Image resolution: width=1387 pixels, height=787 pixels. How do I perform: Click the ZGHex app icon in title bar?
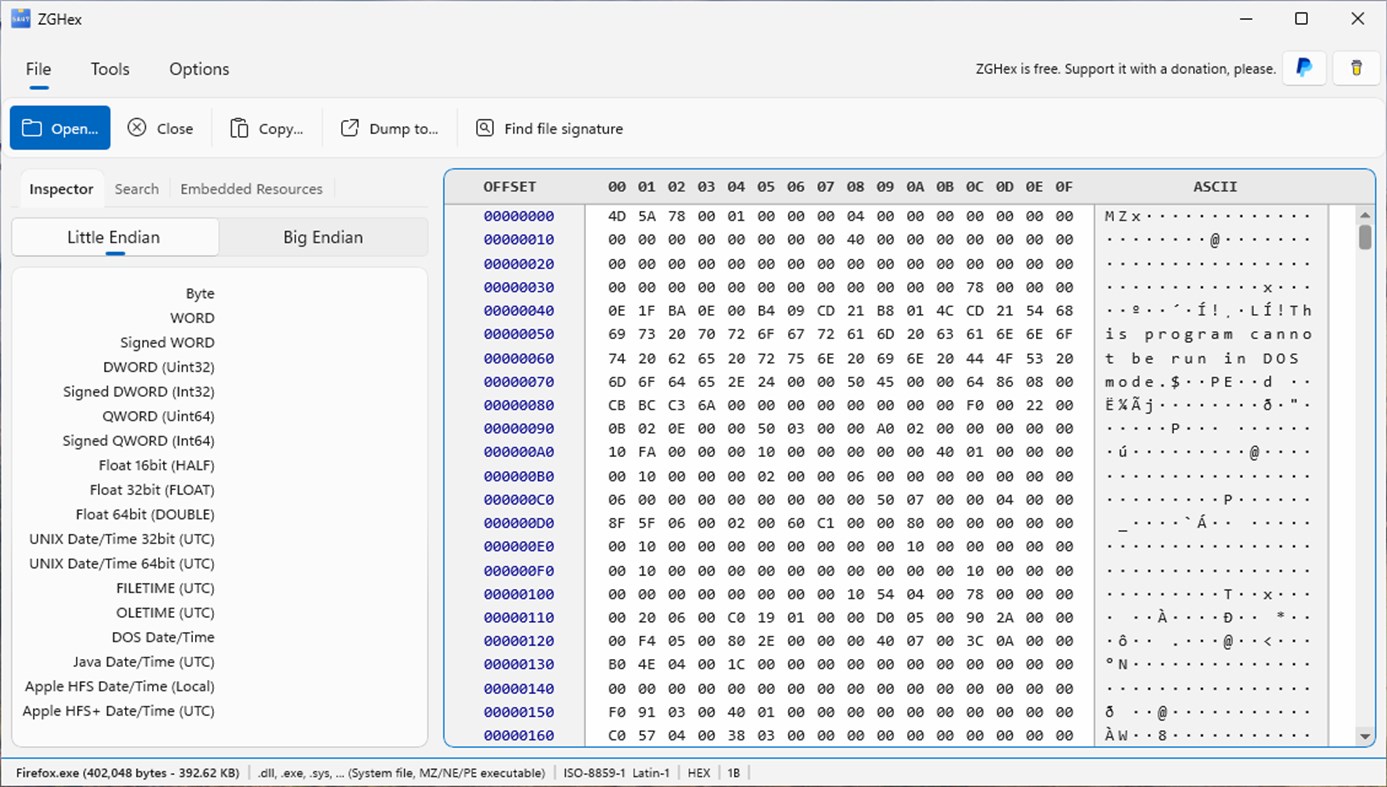20,18
